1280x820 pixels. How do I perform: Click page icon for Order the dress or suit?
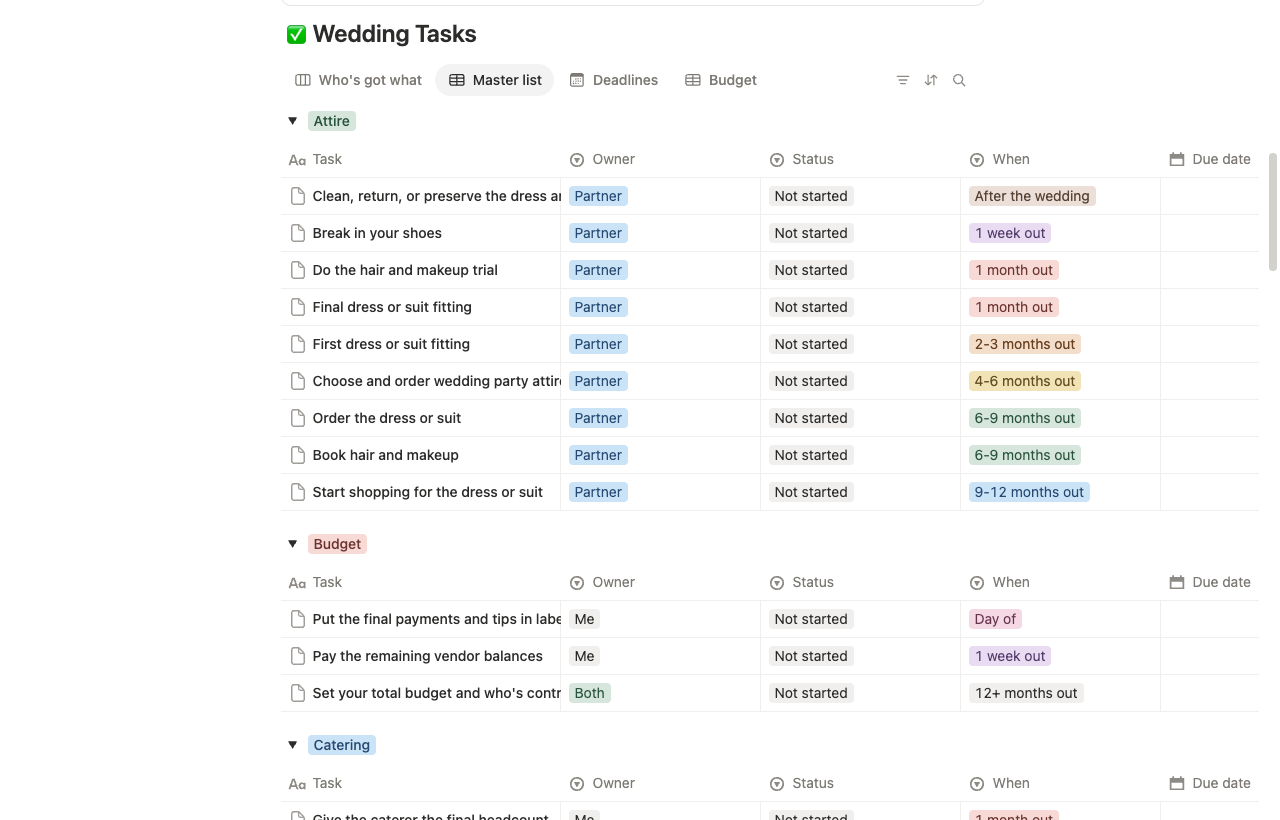click(x=297, y=418)
